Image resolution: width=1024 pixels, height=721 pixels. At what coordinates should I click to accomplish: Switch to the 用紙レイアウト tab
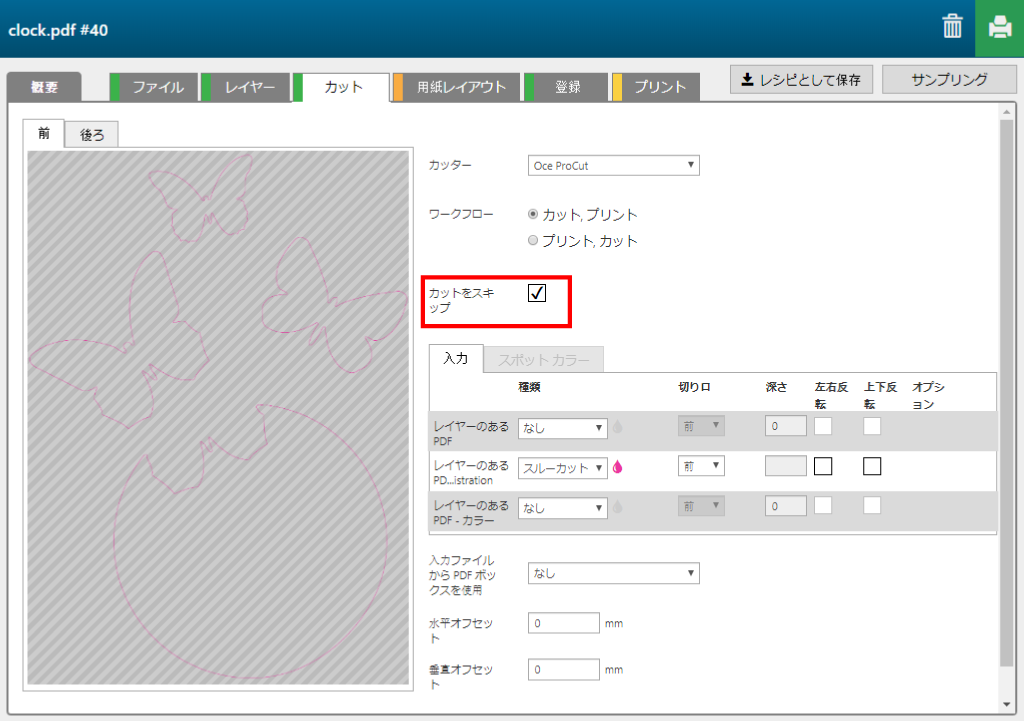point(456,87)
